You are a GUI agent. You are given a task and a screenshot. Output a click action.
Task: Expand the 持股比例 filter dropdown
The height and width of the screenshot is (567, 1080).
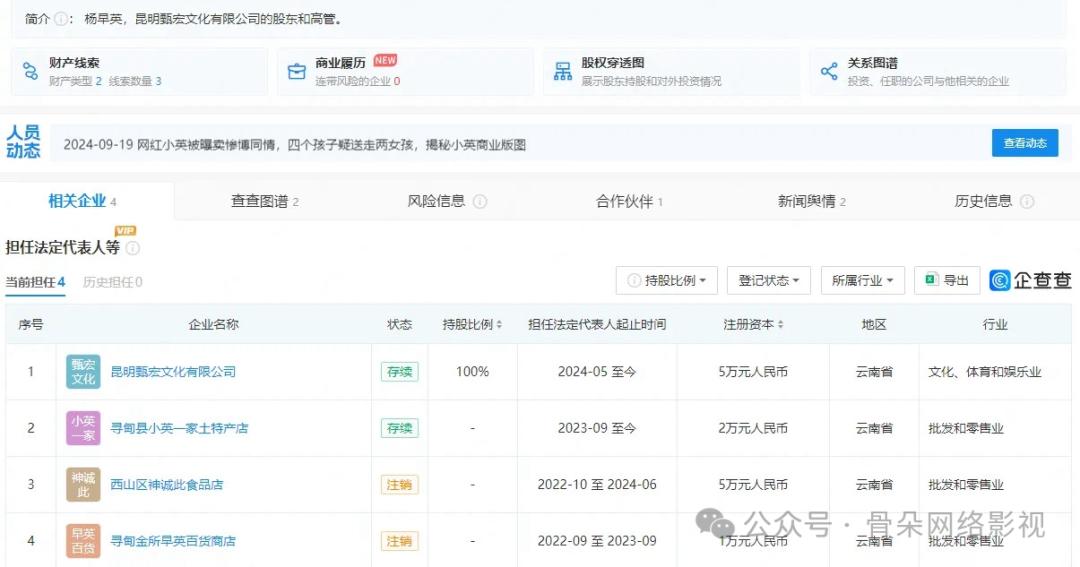[x=667, y=281]
